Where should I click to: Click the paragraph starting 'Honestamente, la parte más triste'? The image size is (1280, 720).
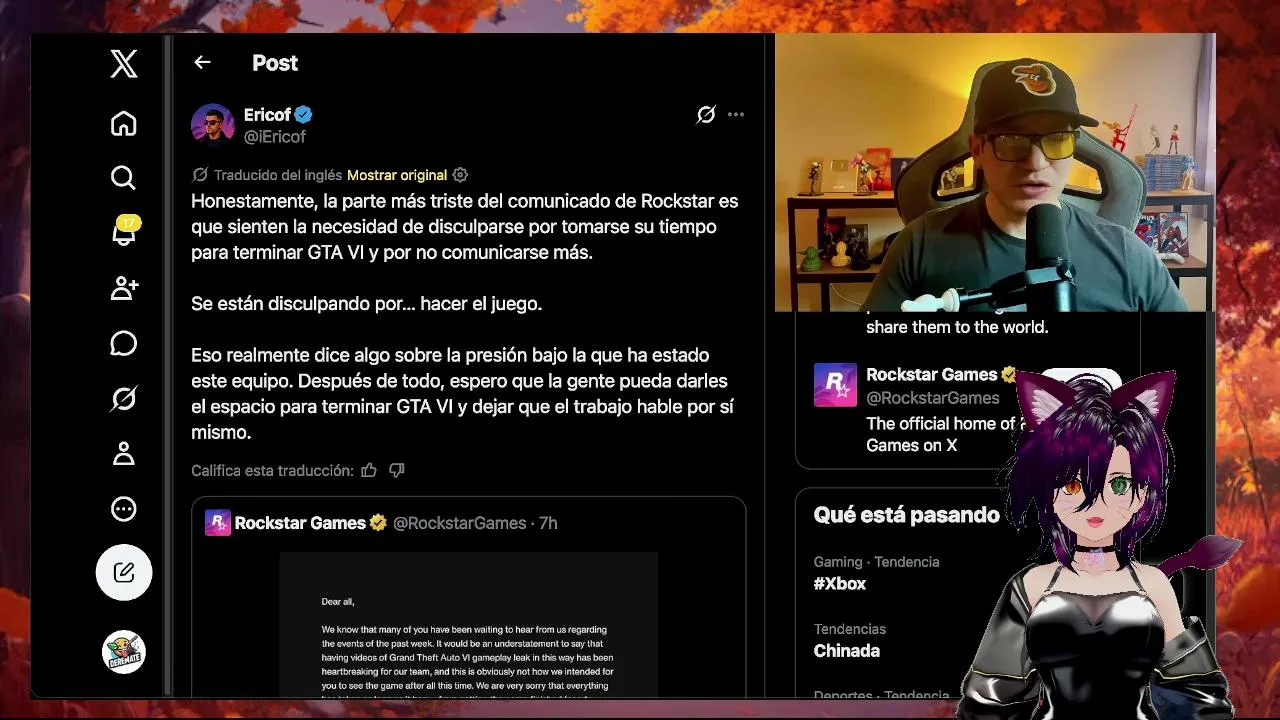click(465, 227)
